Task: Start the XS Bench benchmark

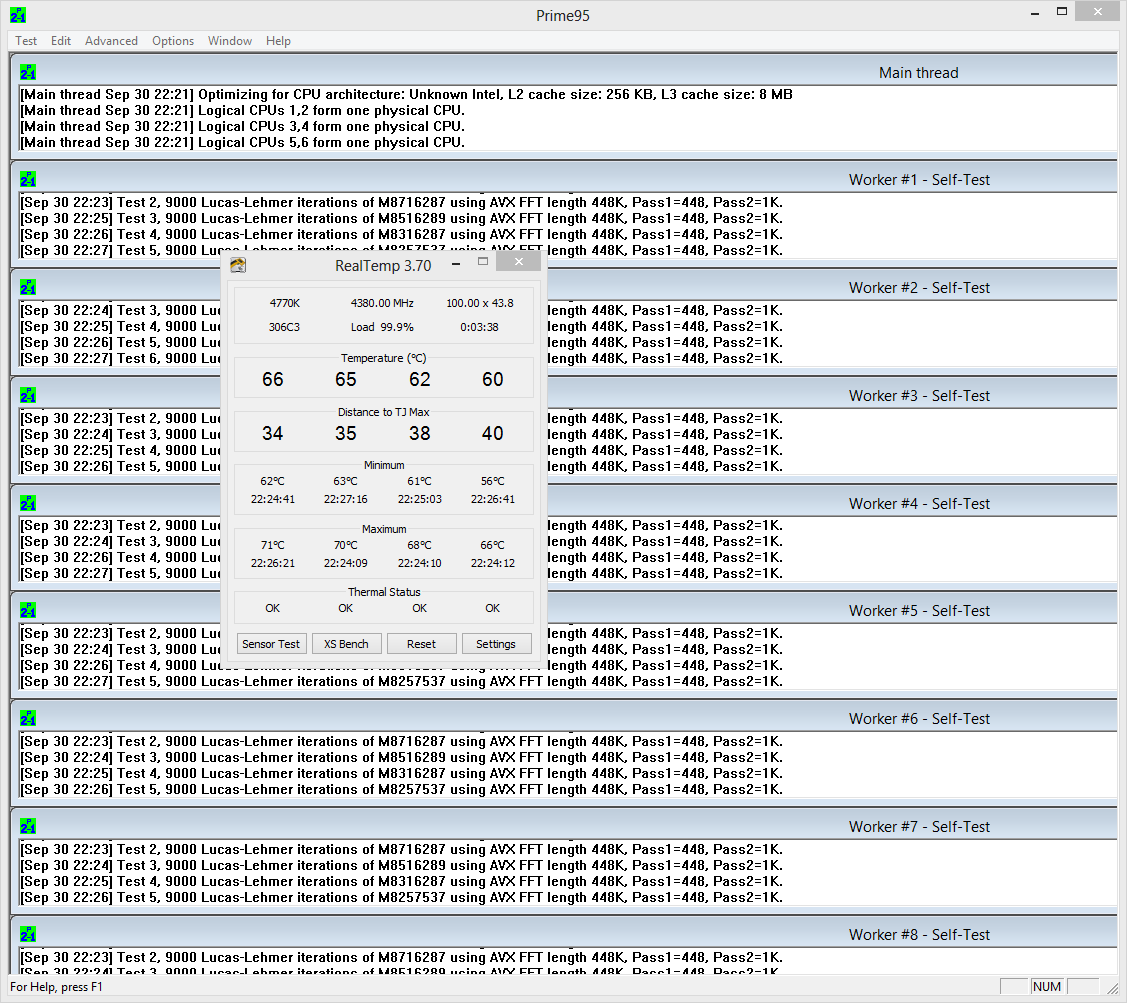Action: pyautogui.click(x=346, y=644)
